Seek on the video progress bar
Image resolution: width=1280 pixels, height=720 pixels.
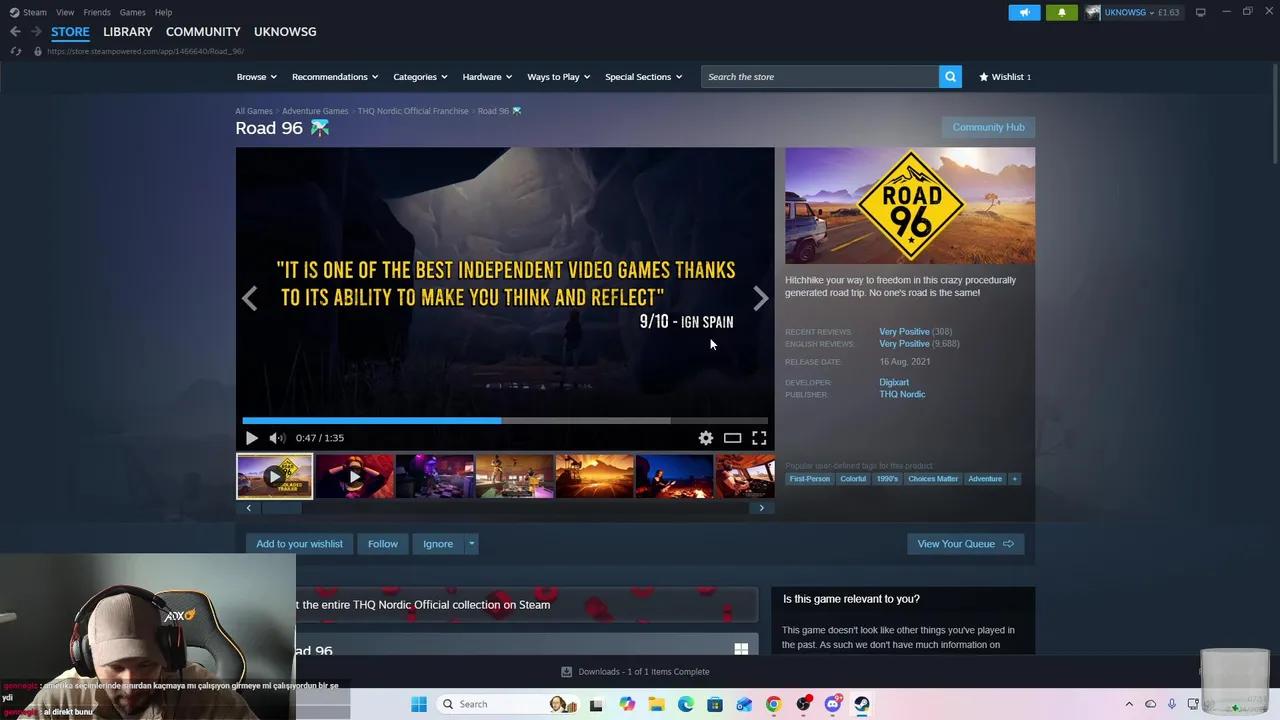(x=505, y=421)
